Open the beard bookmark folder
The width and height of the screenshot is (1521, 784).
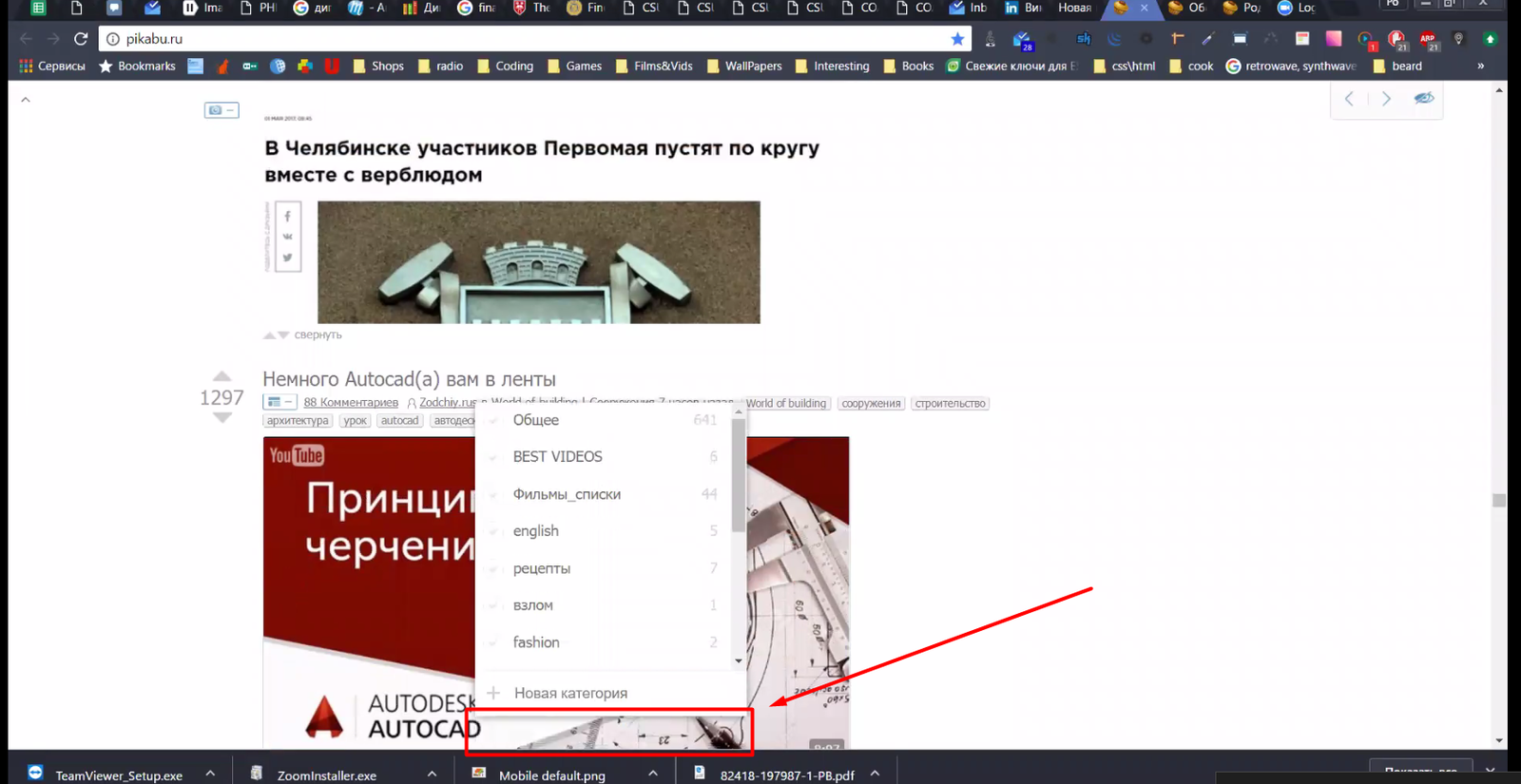pyautogui.click(x=1397, y=67)
